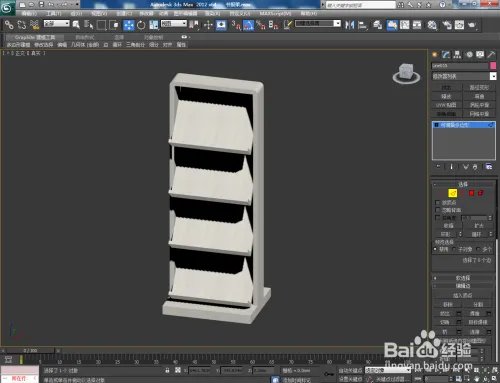The width and height of the screenshot is (500, 383).
Task: Select the first Preview Selection radio button
Action: pos(436,249)
